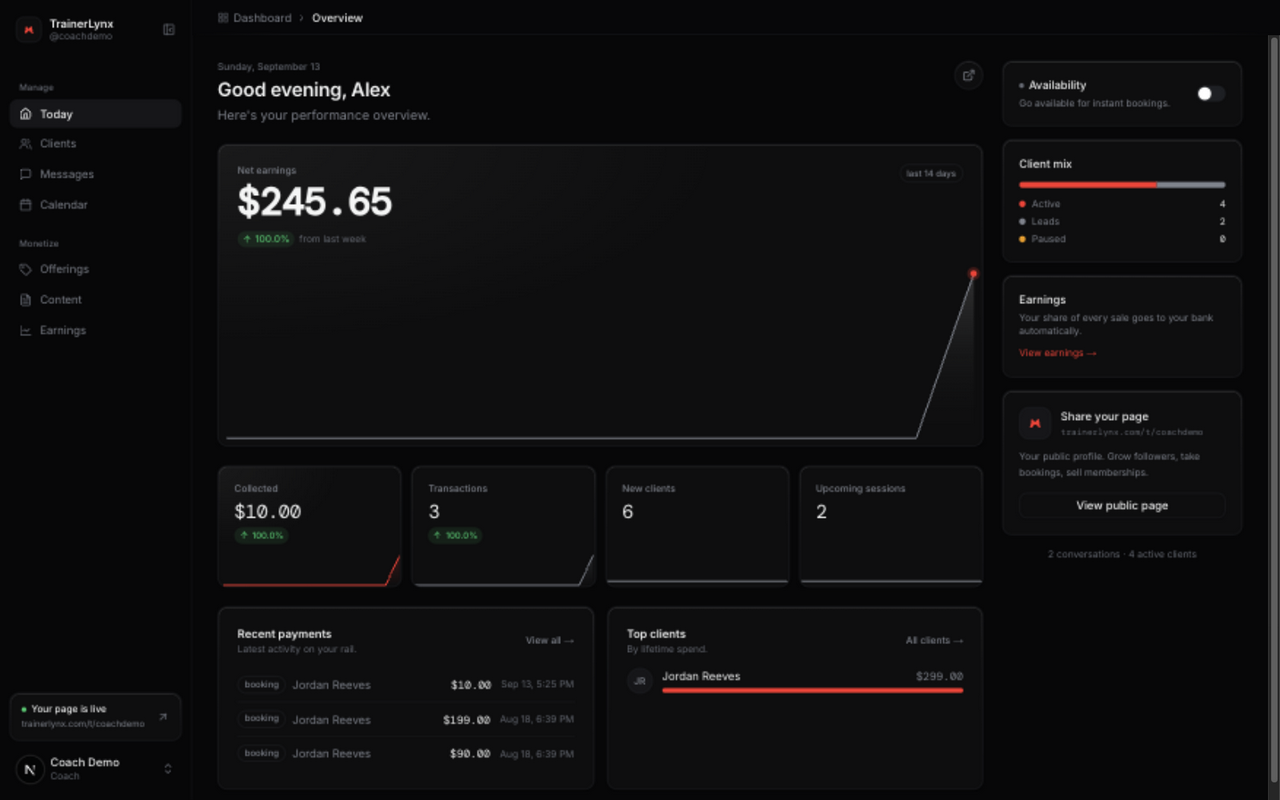Click the Client mix progress bar
This screenshot has height=800, width=1280.
(x=1122, y=185)
